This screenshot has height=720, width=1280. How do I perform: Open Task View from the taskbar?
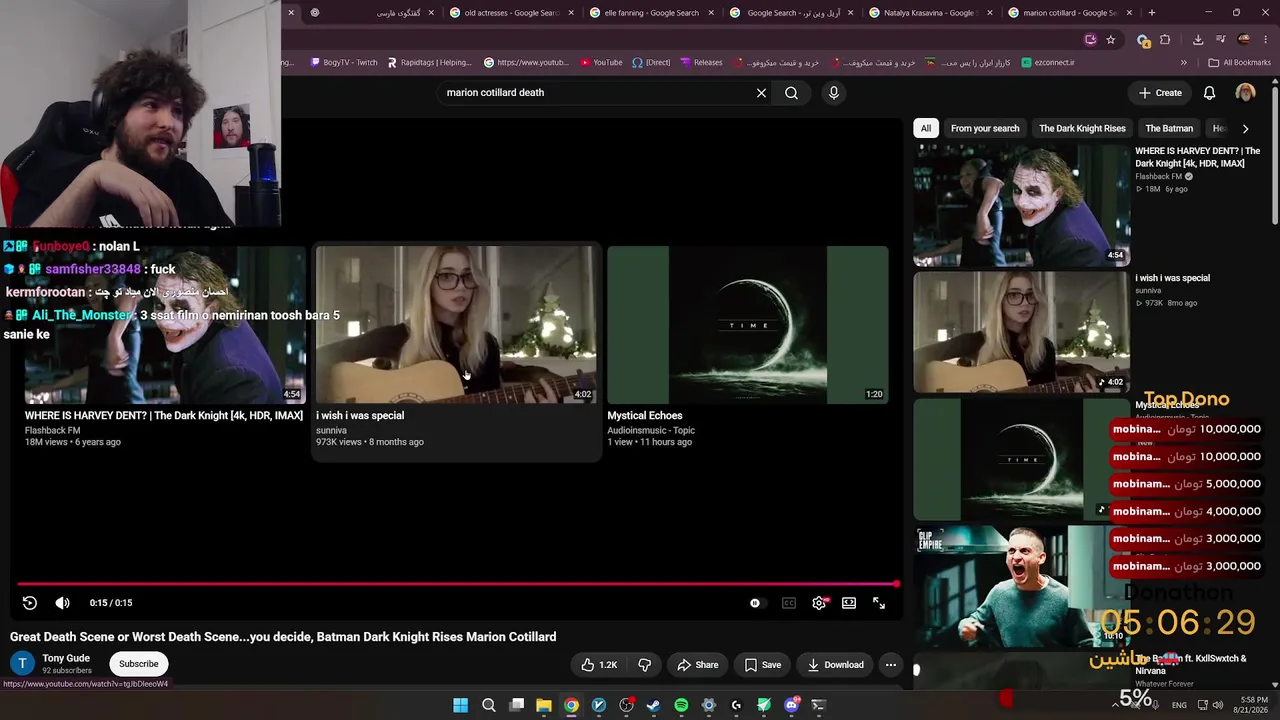(x=517, y=705)
